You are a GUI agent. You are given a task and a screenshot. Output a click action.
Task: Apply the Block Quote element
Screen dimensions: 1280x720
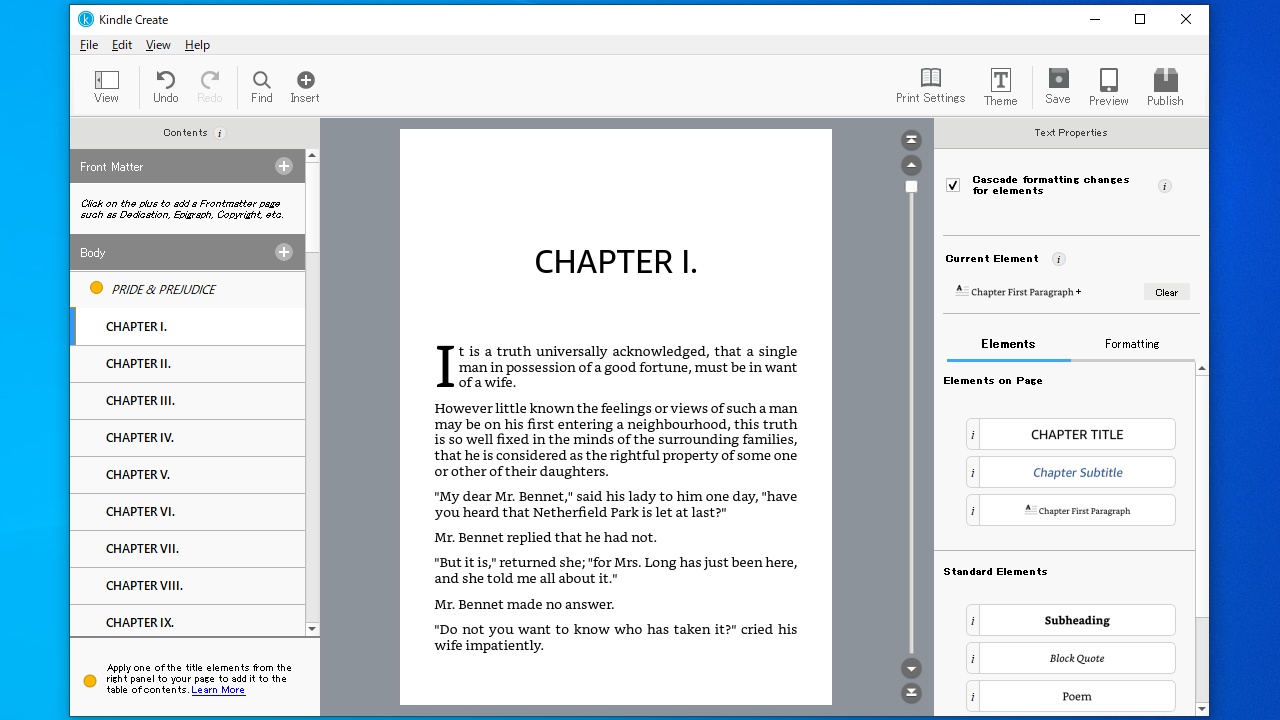point(1077,659)
